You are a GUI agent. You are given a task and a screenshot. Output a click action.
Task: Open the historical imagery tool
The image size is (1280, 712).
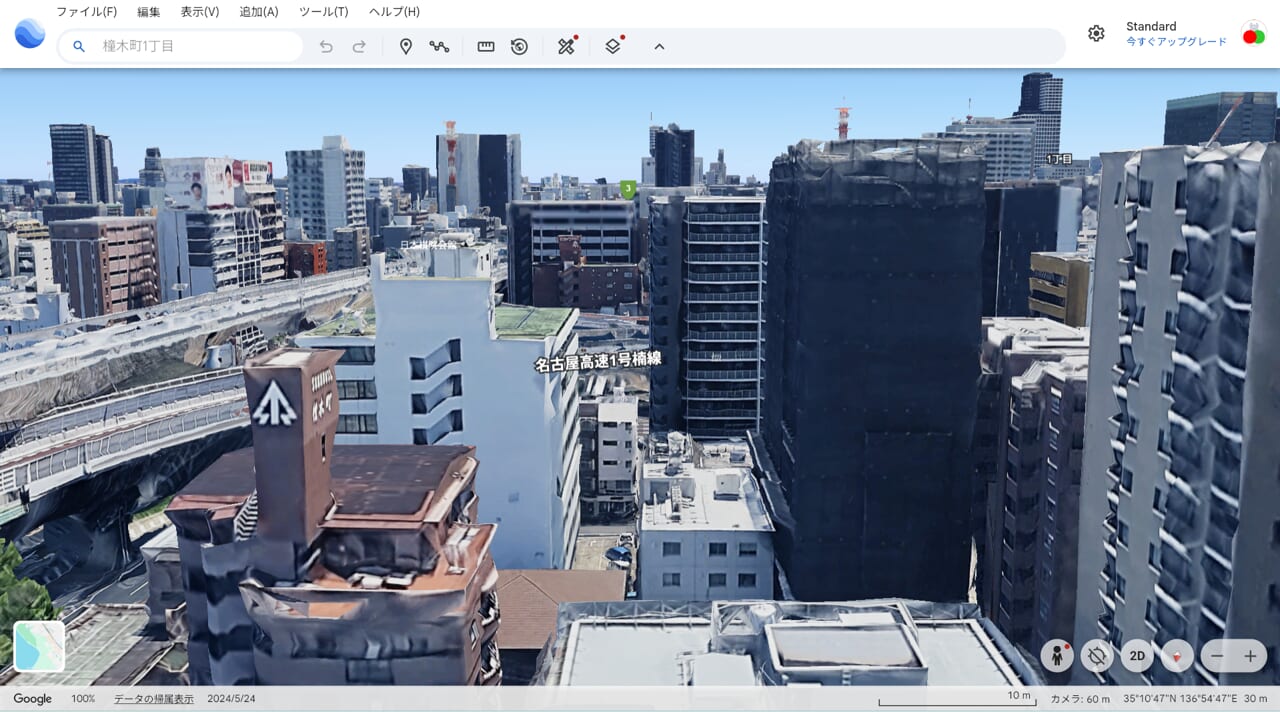(x=519, y=46)
